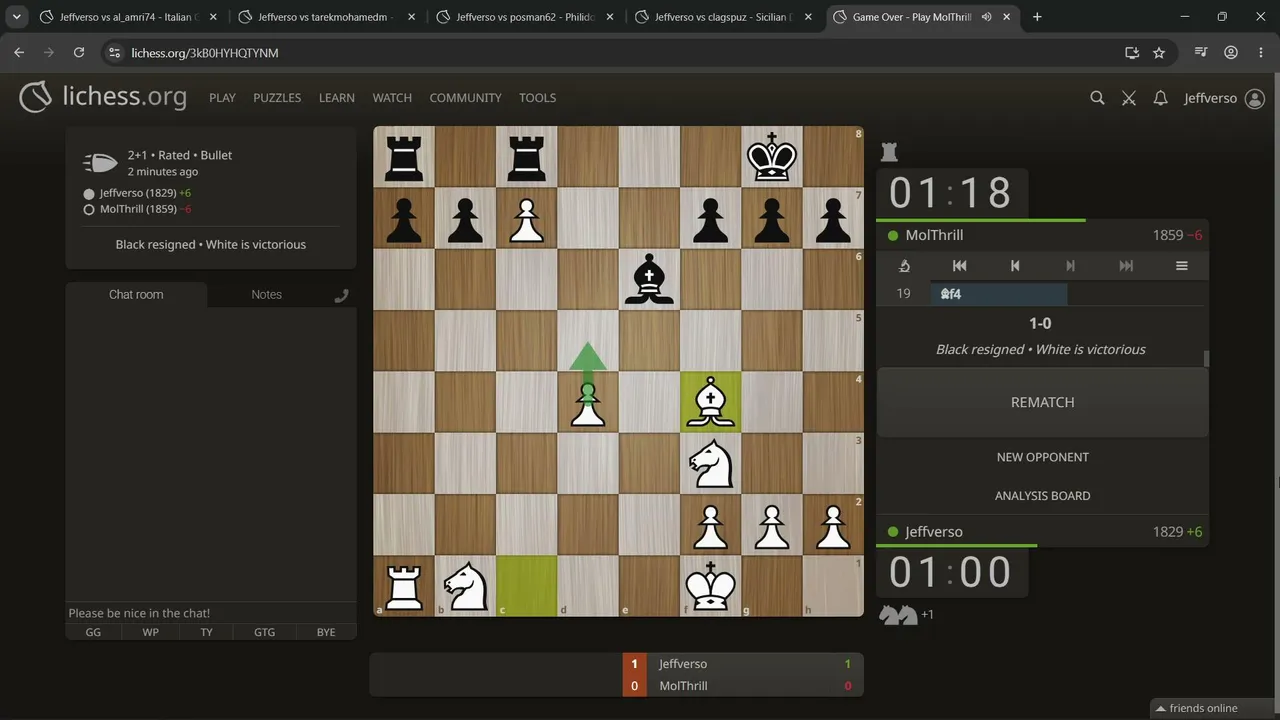
Task: Click the white bishop on f4
Action: click(x=711, y=401)
